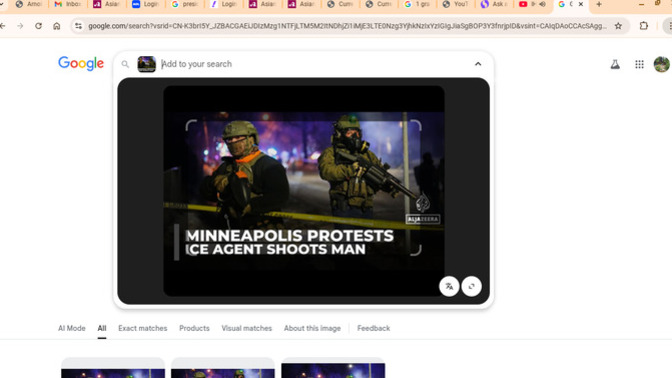Open the Exact matches tab
Screen dimensions: 672x378
143,328
